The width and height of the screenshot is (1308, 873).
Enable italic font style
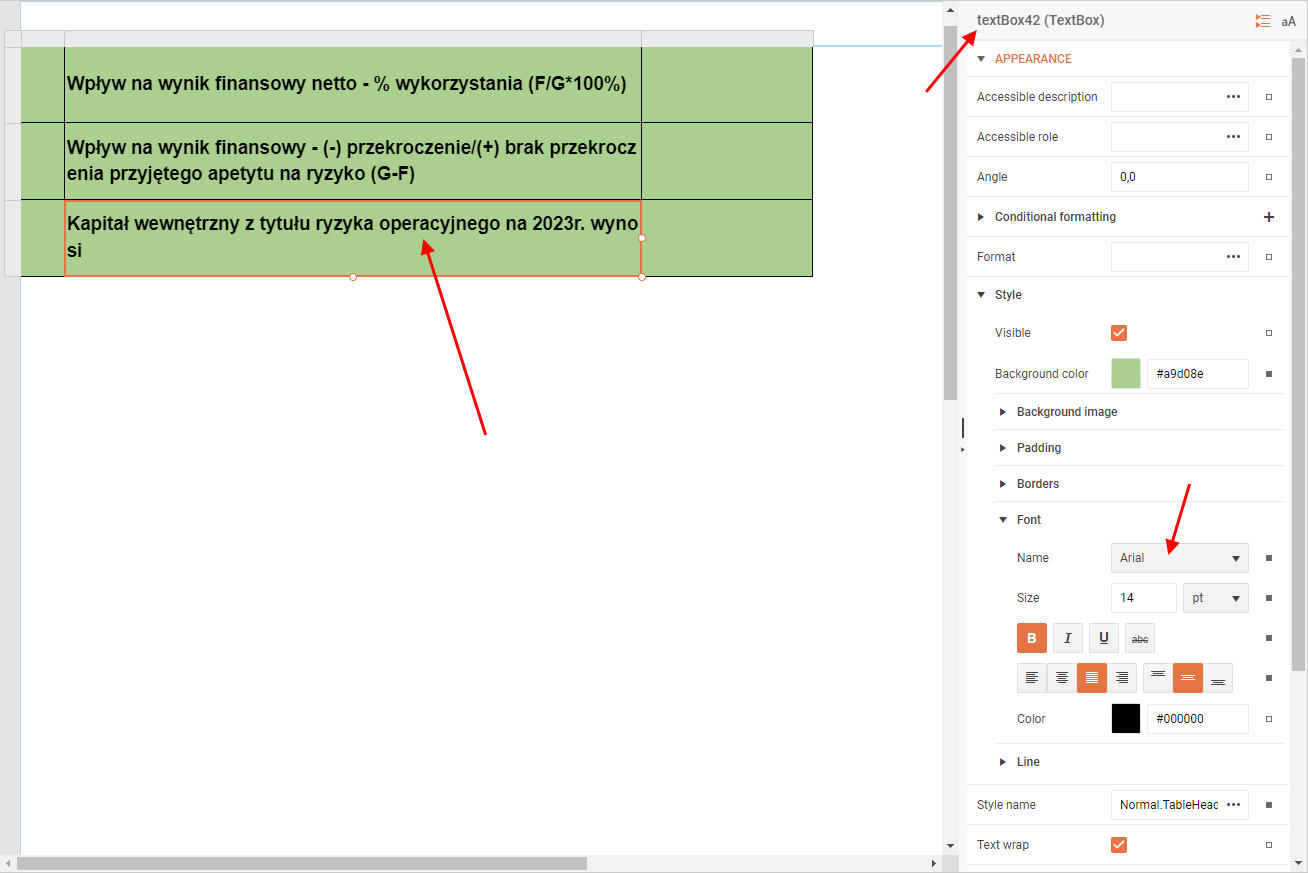pos(1067,638)
